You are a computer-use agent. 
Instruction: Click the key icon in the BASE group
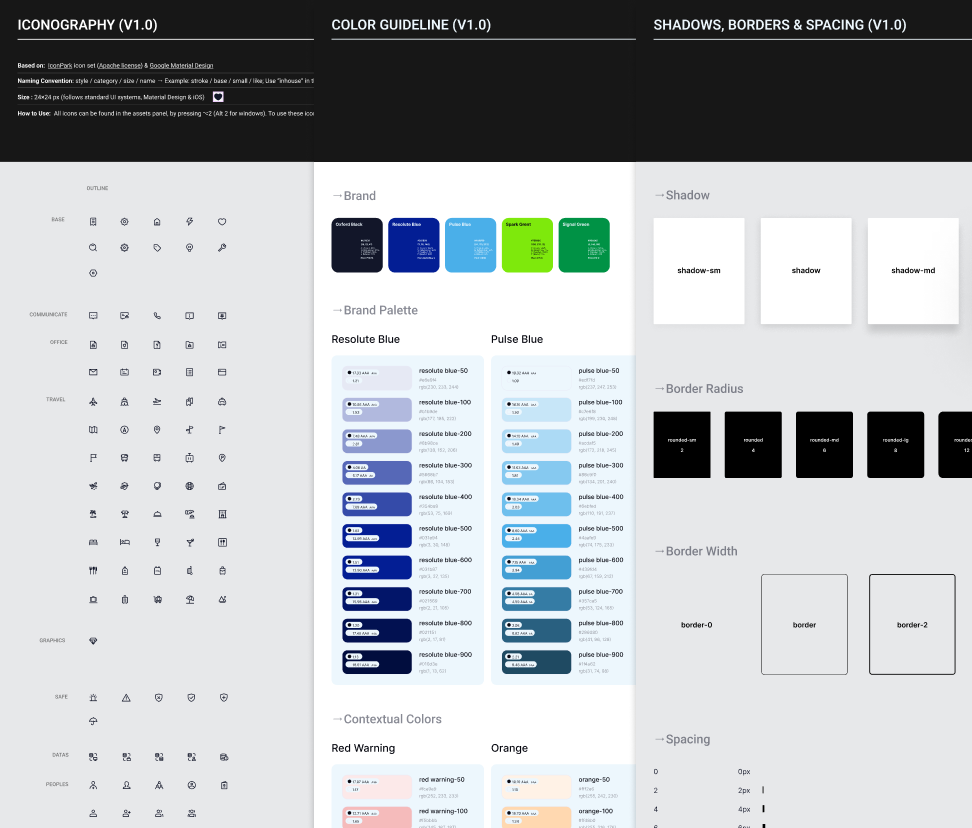click(x=222, y=247)
